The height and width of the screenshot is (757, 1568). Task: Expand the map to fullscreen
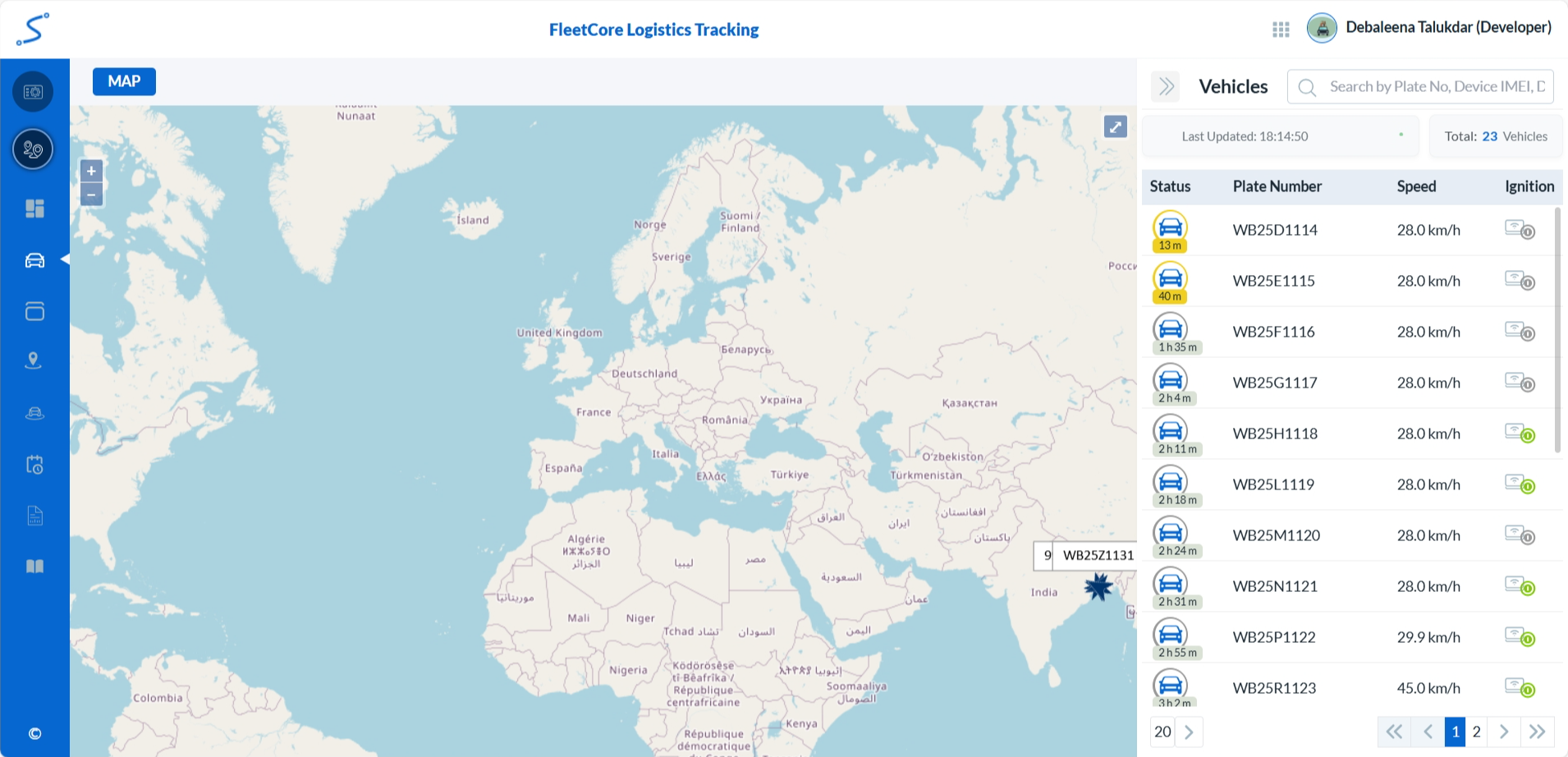point(1115,126)
